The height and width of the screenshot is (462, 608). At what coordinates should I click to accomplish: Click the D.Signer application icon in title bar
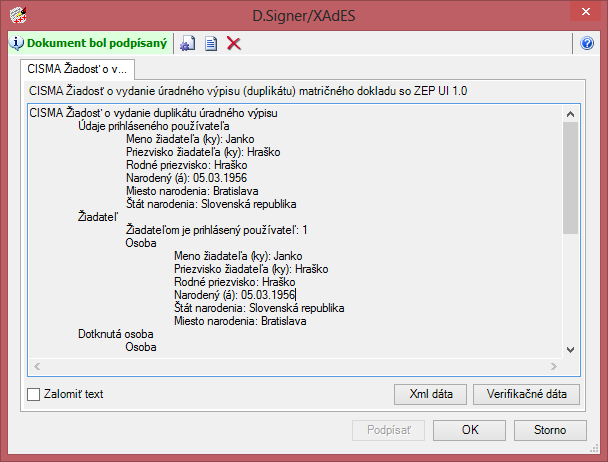tap(18, 15)
